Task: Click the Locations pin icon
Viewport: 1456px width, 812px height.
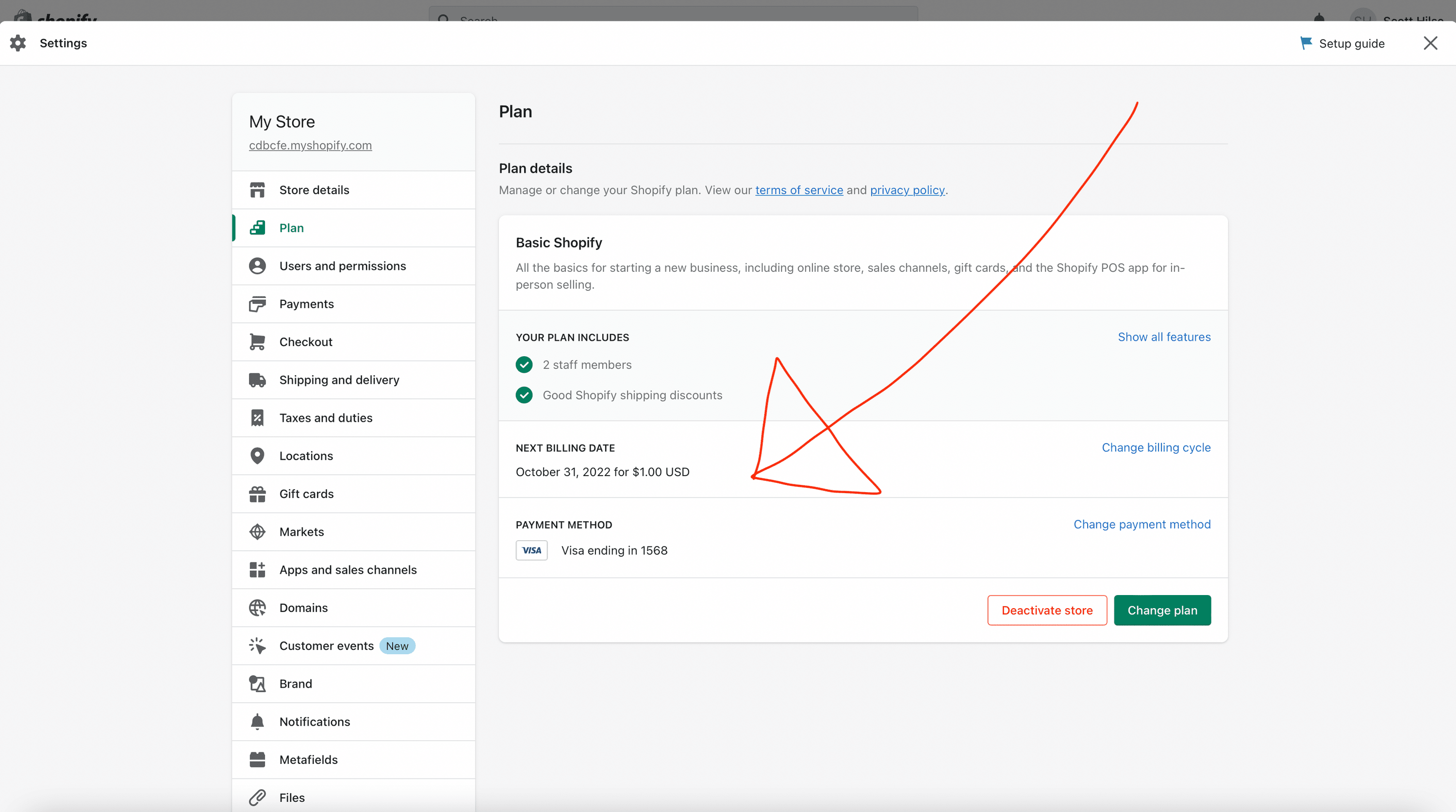Action: (x=257, y=455)
